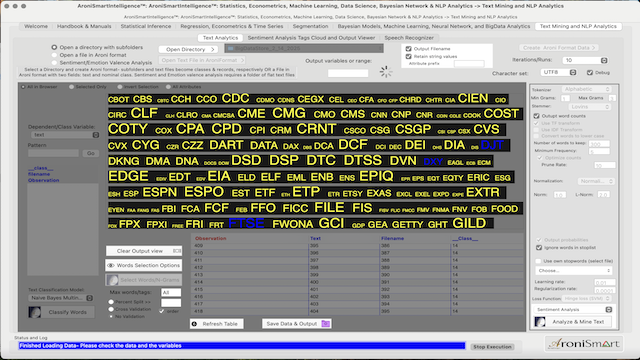Click the Max words/tags input field
640x360 pixels.
[x=171, y=293]
